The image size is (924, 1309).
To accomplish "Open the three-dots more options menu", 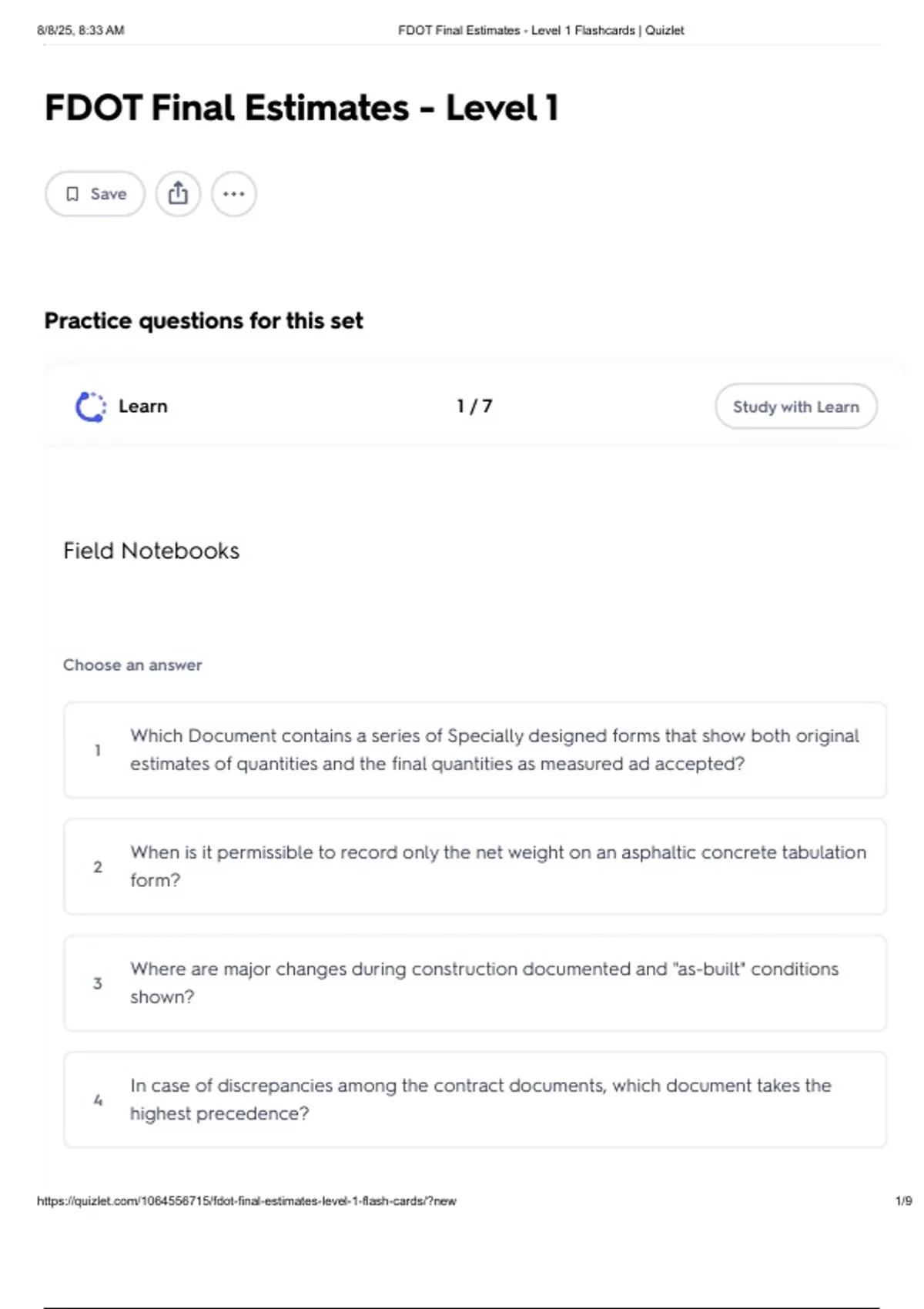I will (234, 194).
